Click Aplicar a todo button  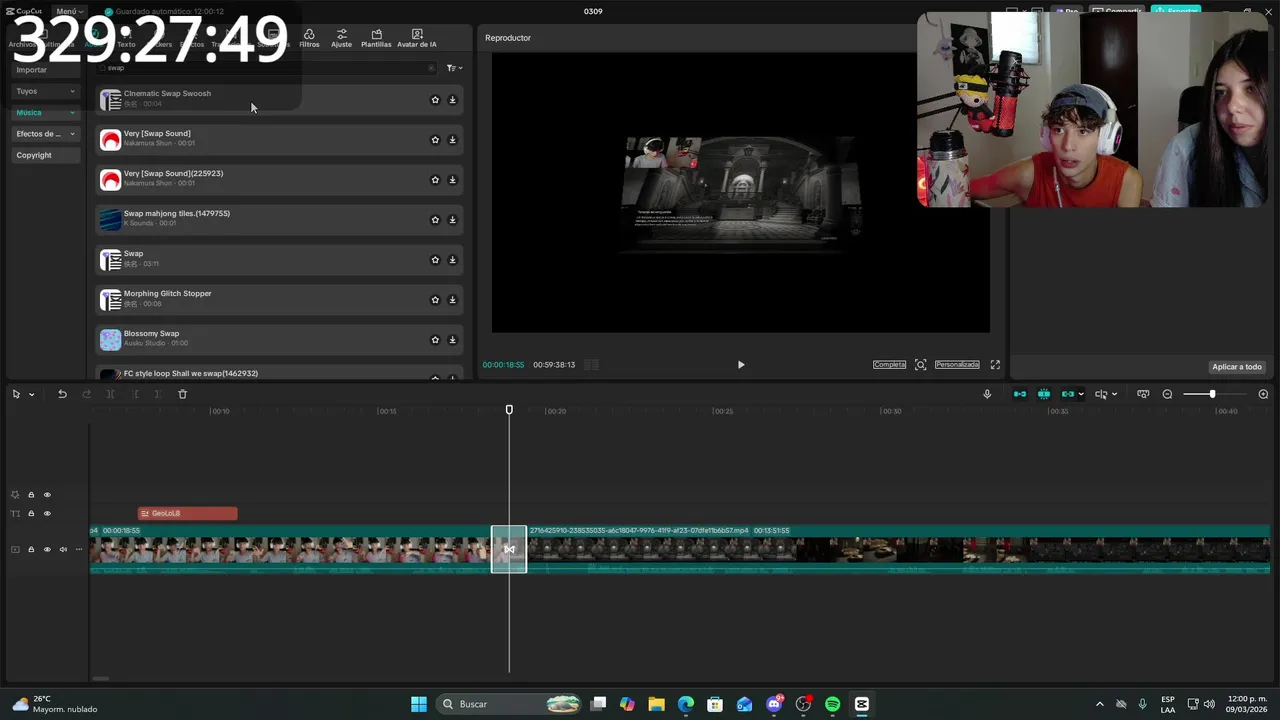click(1237, 367)
